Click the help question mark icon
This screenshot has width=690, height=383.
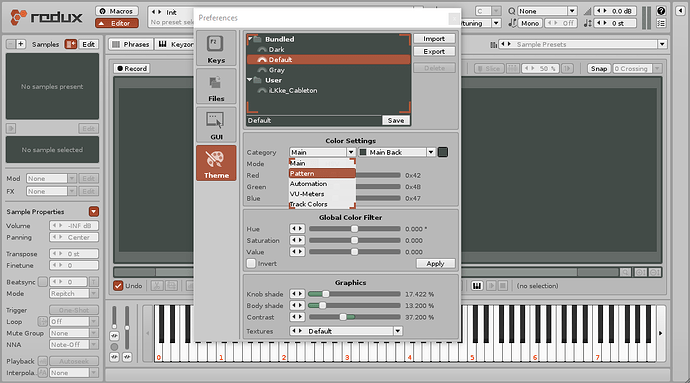click(x=661, y=11)
